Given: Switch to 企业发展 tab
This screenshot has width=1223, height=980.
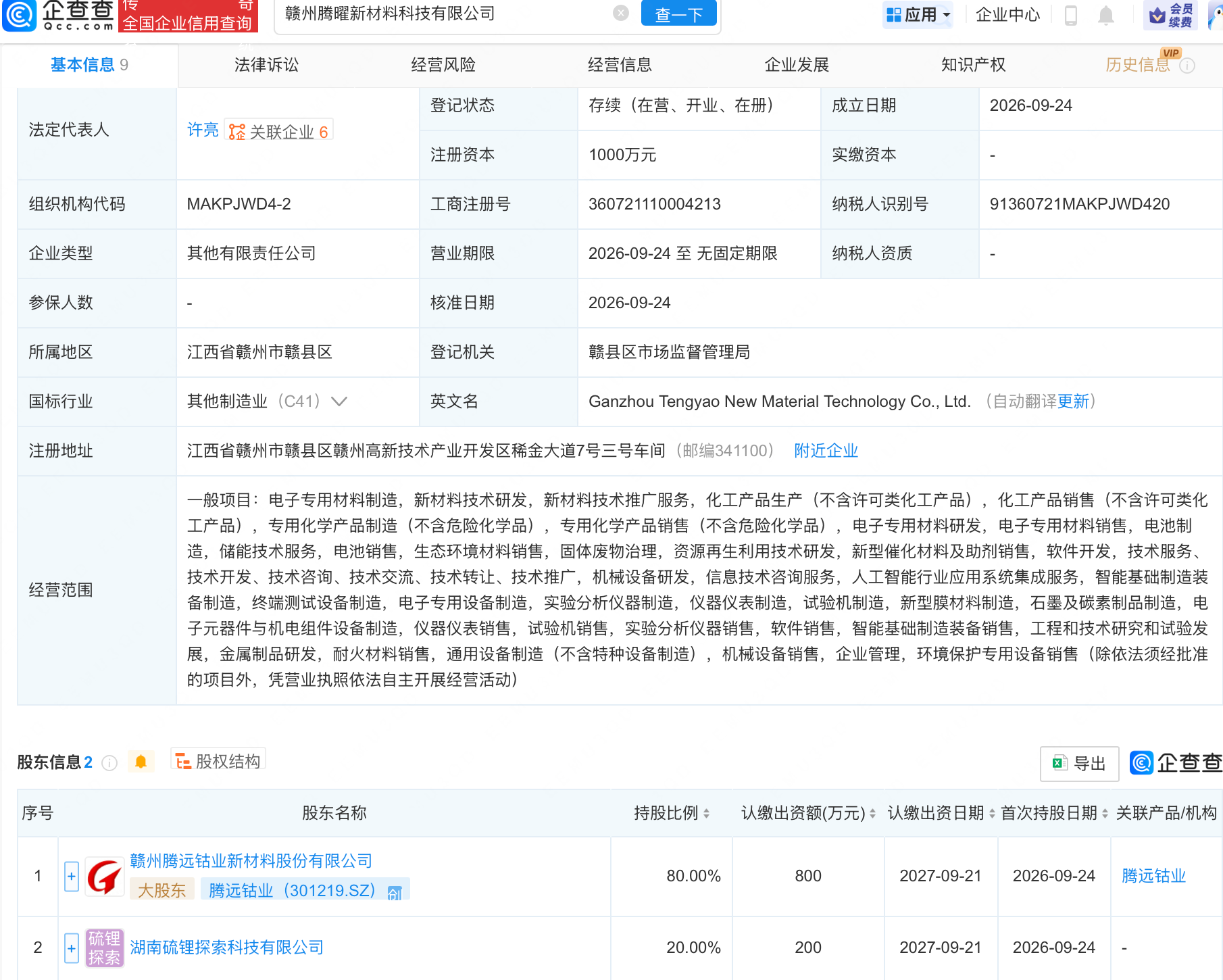Looking at the screenshot, I should pos(797,65).
